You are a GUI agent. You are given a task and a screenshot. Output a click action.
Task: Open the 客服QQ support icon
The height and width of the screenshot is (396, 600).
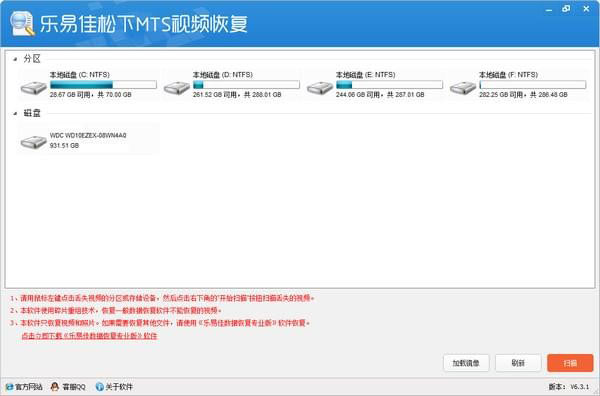click(x=55, y=387)
